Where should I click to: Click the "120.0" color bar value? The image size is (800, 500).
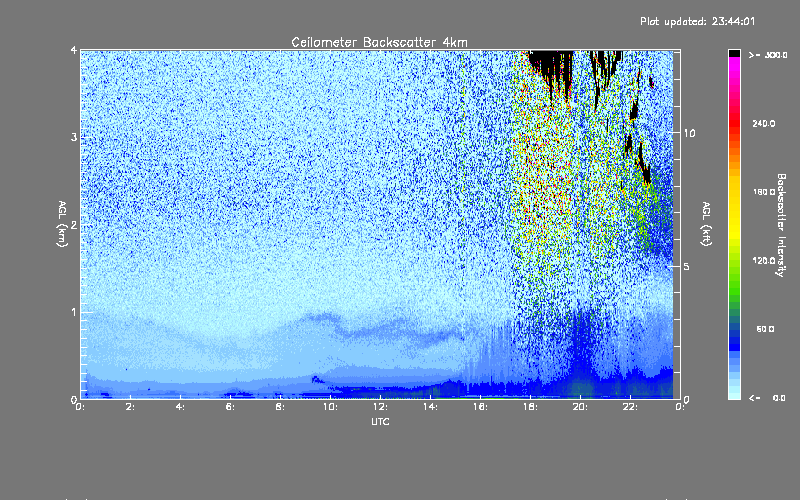tap(764, 261)
